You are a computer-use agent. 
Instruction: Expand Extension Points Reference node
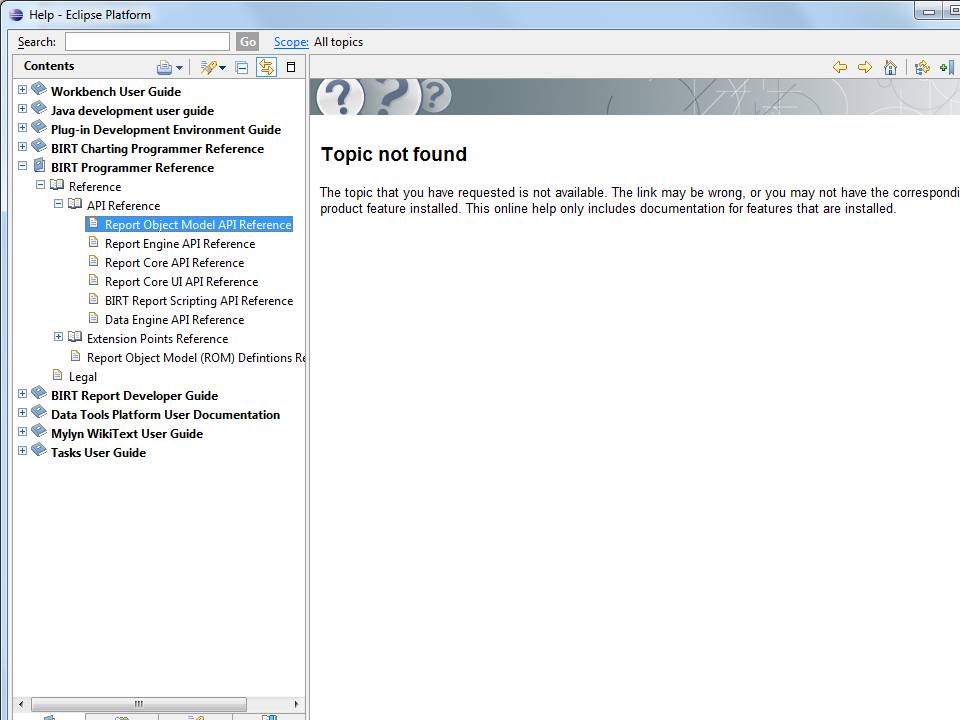tap(58, 336)
